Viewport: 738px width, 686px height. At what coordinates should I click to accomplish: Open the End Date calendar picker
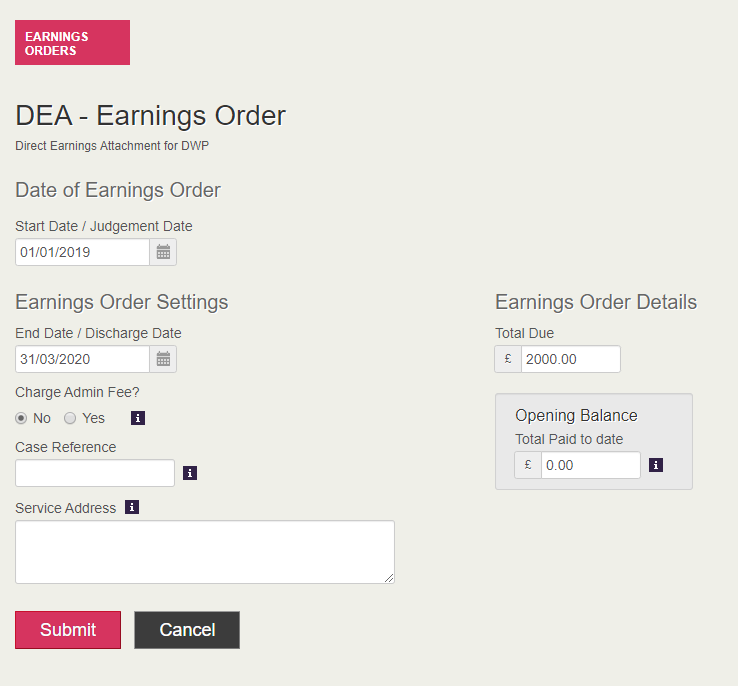[163, 359]
